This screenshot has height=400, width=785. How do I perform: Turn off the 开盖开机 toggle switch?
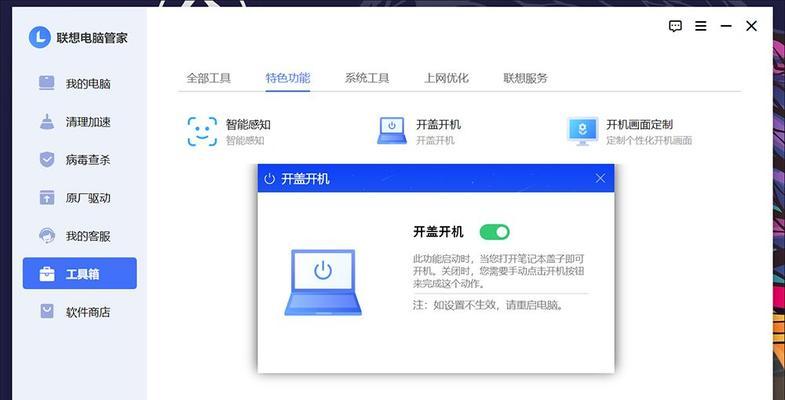(x=494, y=232)
